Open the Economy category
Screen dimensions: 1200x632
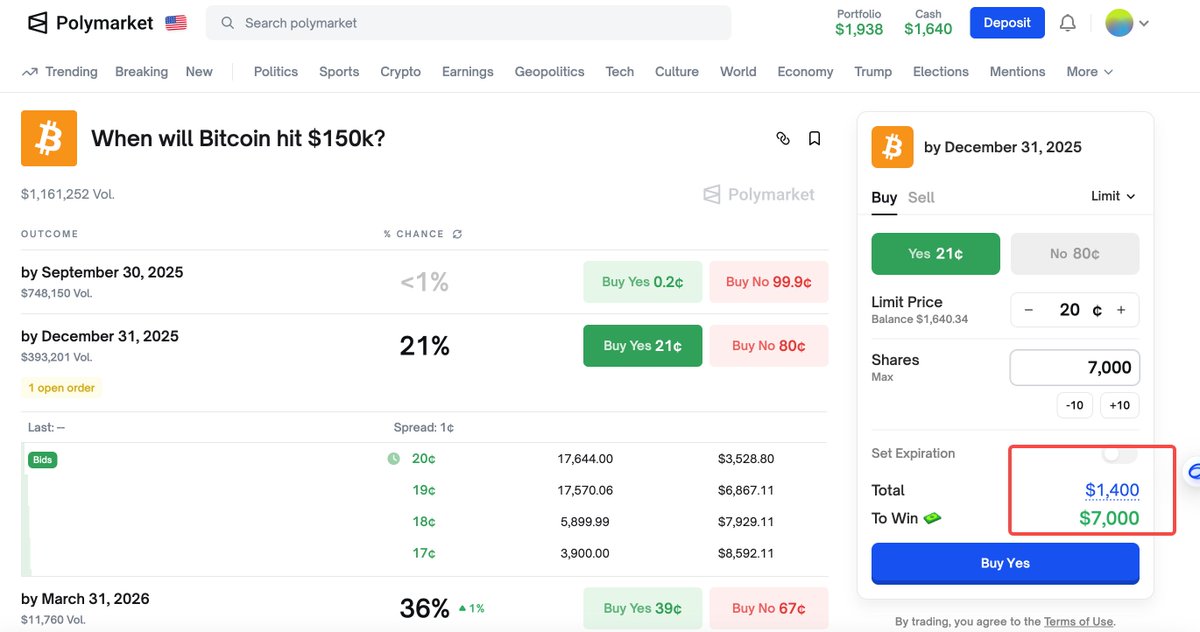pos(805,72)
